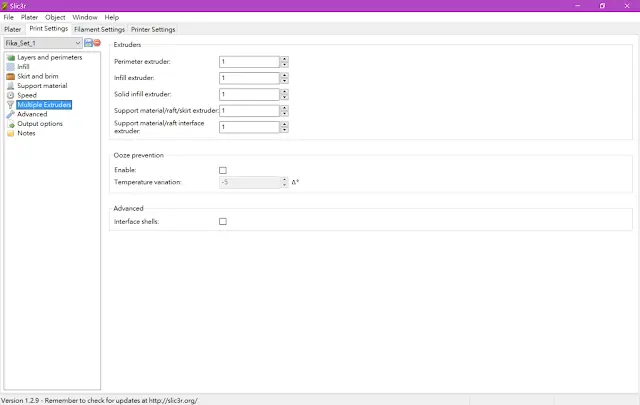This screenshot has width=640, height=405.
Task: Switch to the Filament Settings tab
Action: pos(100,29)
